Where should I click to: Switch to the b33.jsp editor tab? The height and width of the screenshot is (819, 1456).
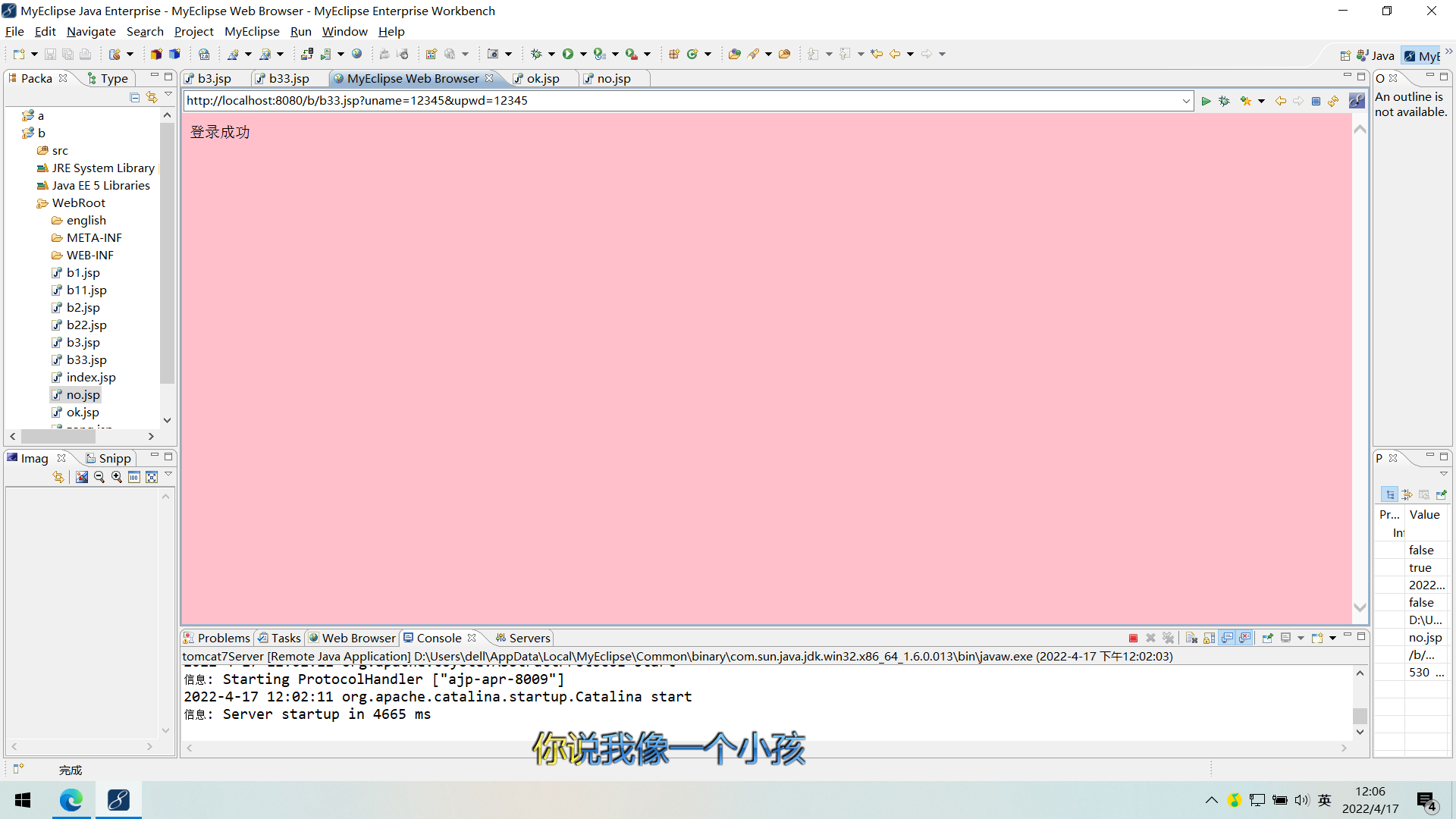tap(289, 78)
